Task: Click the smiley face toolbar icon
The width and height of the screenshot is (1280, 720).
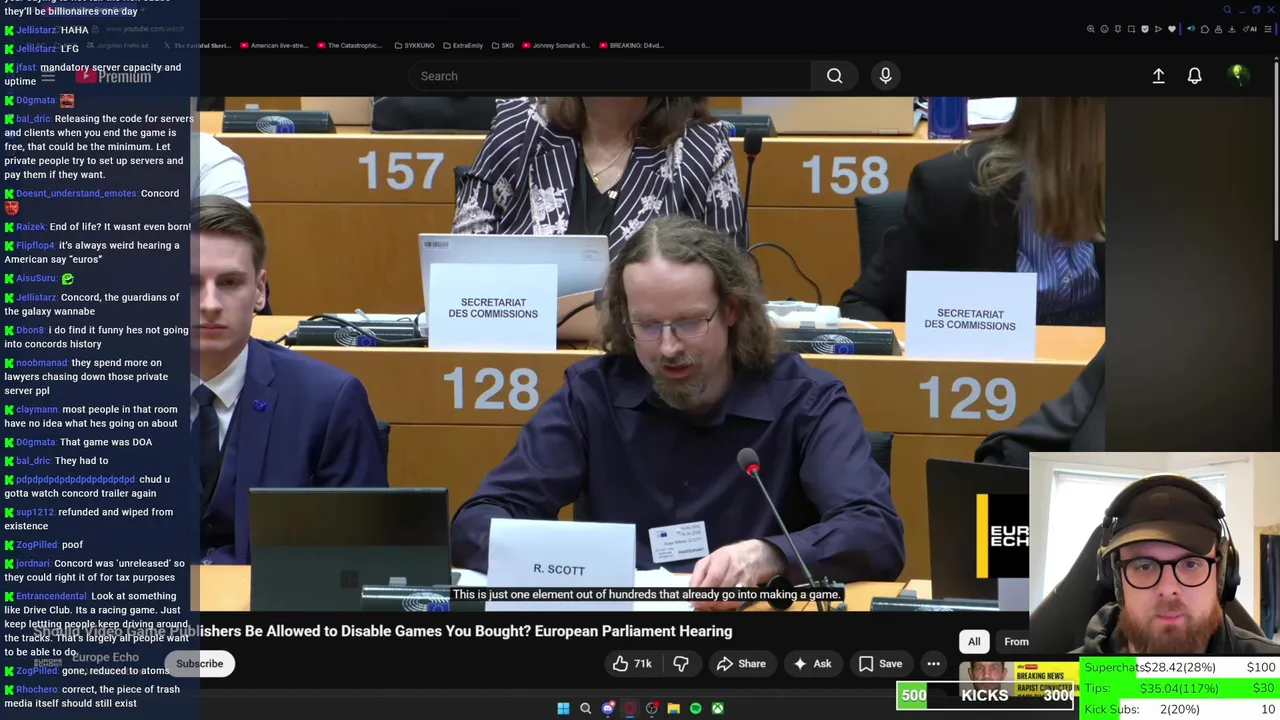Action: [x=1104, y=29]
